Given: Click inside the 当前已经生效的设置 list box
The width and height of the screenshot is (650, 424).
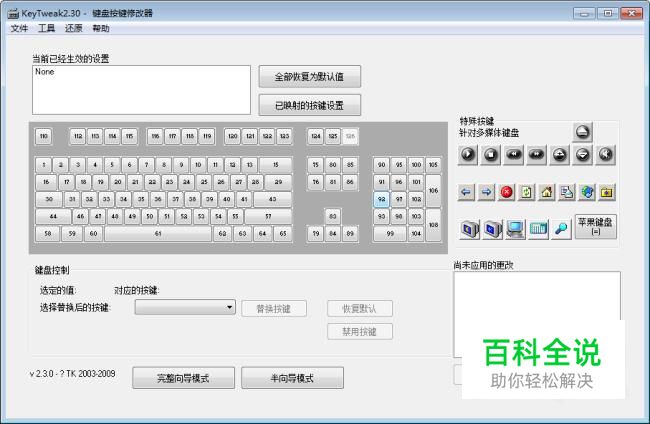Looking at the screenshot, I should pyautogui.click(x=141, y=90).
